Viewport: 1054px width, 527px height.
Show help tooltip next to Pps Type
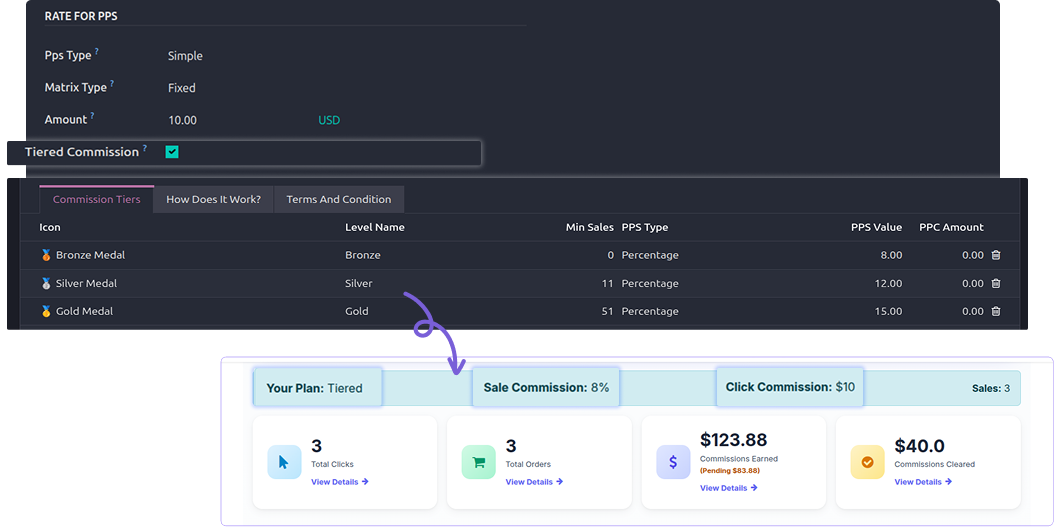[97, 51]
